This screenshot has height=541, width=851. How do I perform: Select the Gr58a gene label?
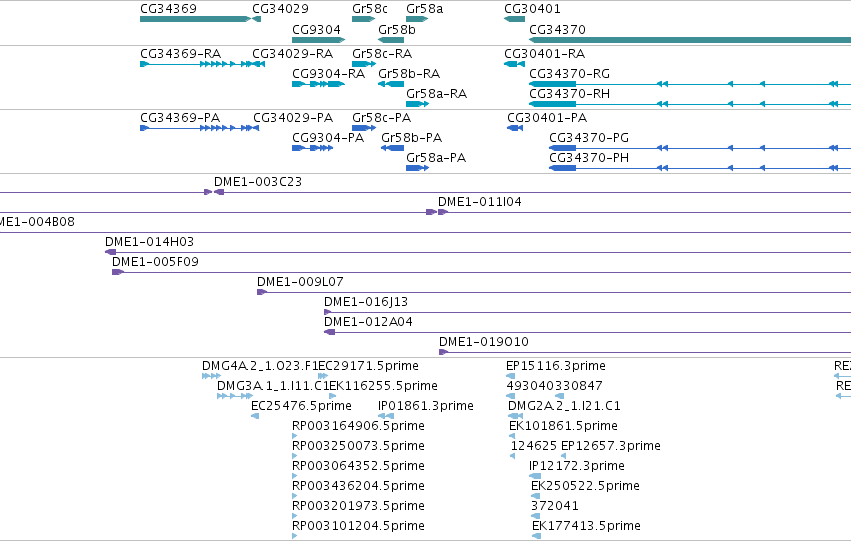coord(424,9)
